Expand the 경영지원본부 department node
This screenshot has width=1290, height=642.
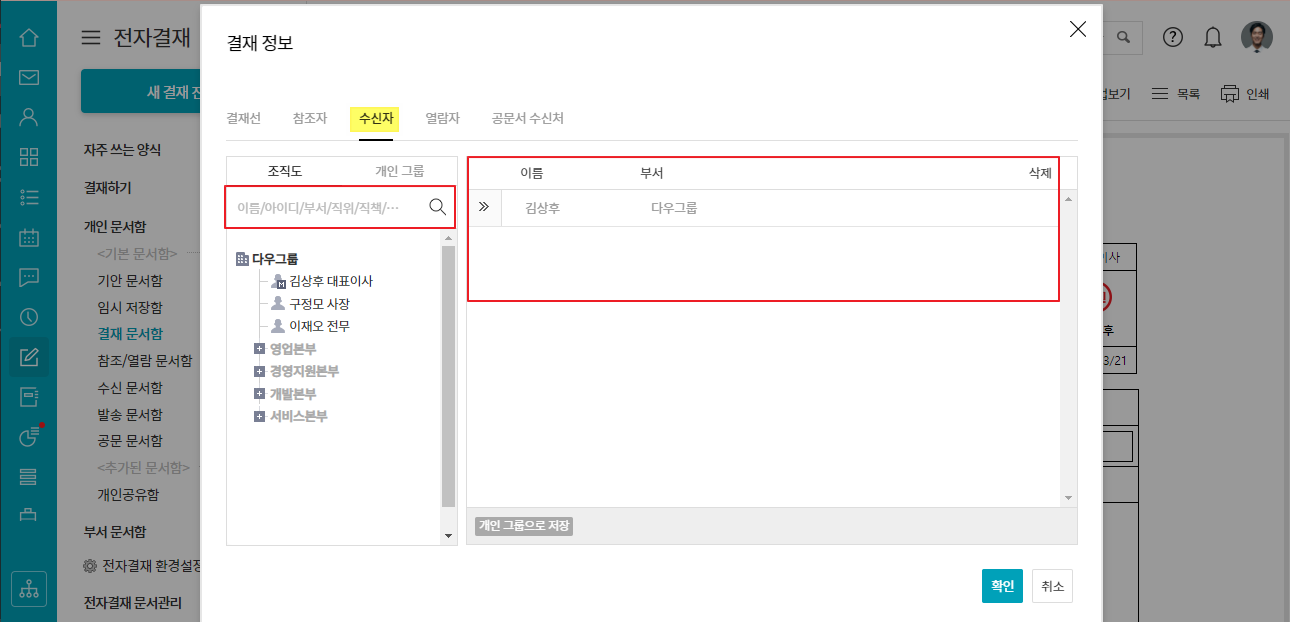click(260, 371)
